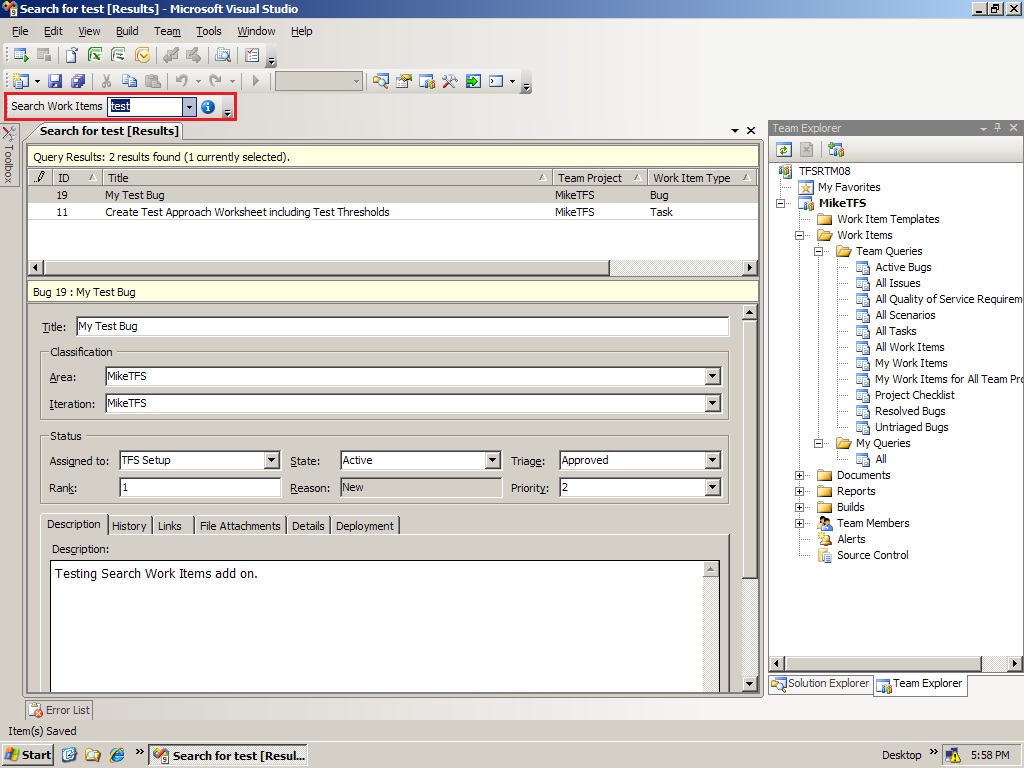Sort results by the Work Item Type column header
The width and height of the screenshot is (1024, 768).
[x=702, y=178]
